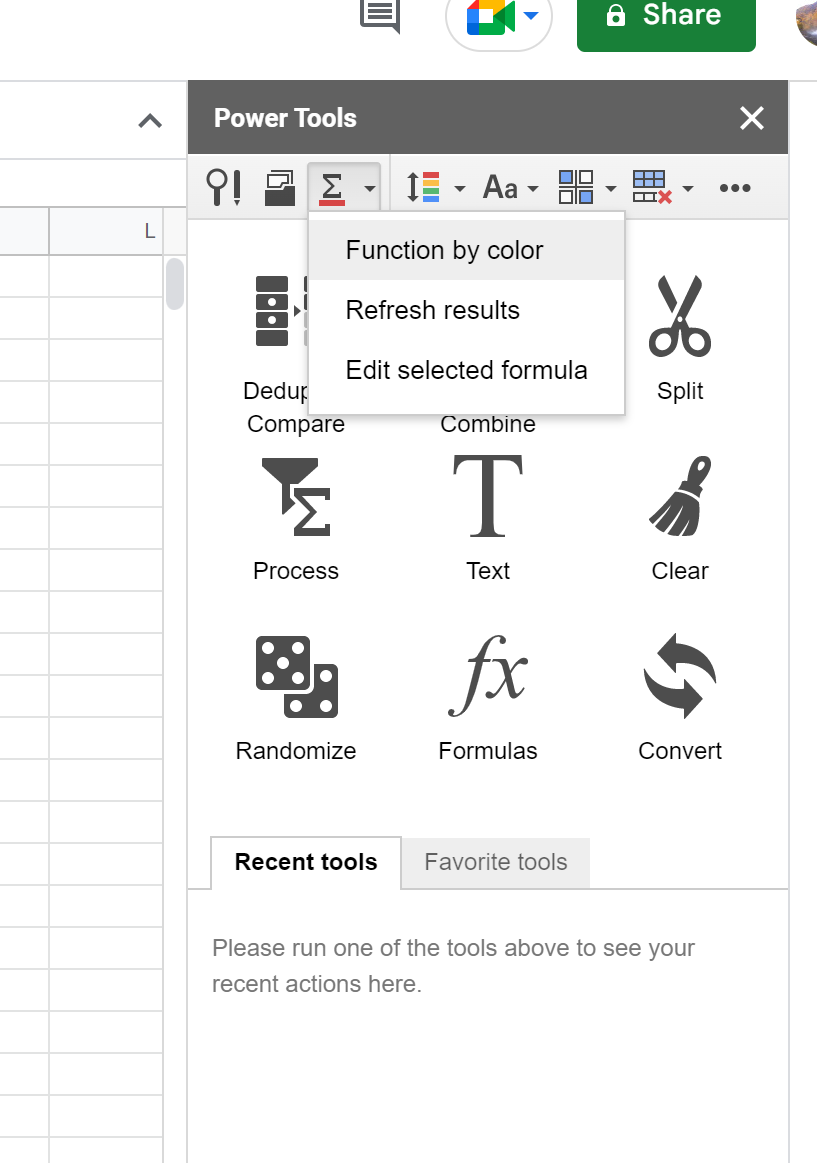The height and width of the screenshot is (1163, 817).
Task: Select the Split tool with scissors icon
Action: coord(680,317)
